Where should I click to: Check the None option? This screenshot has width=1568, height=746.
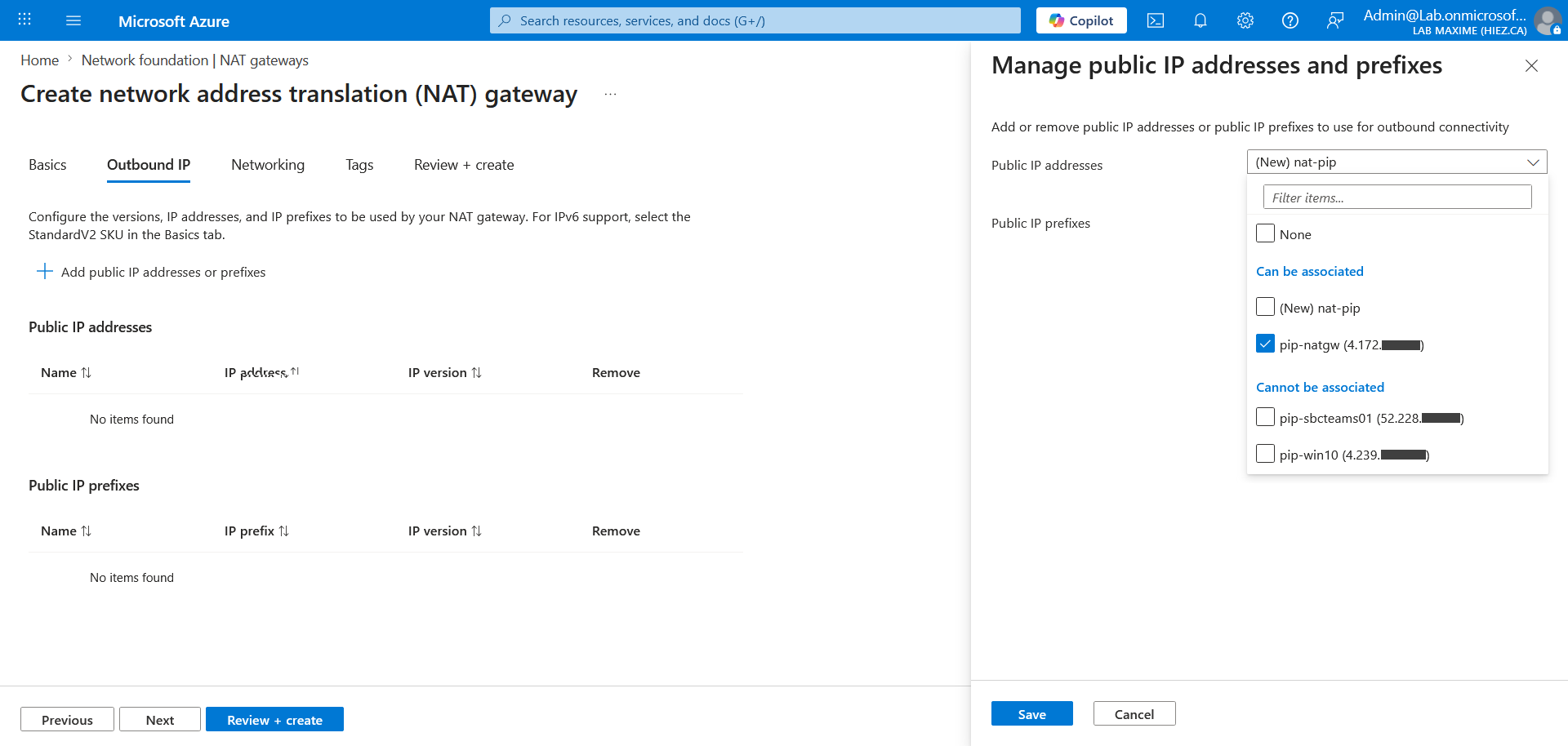pyautogui.click(x=1265, y=233)
